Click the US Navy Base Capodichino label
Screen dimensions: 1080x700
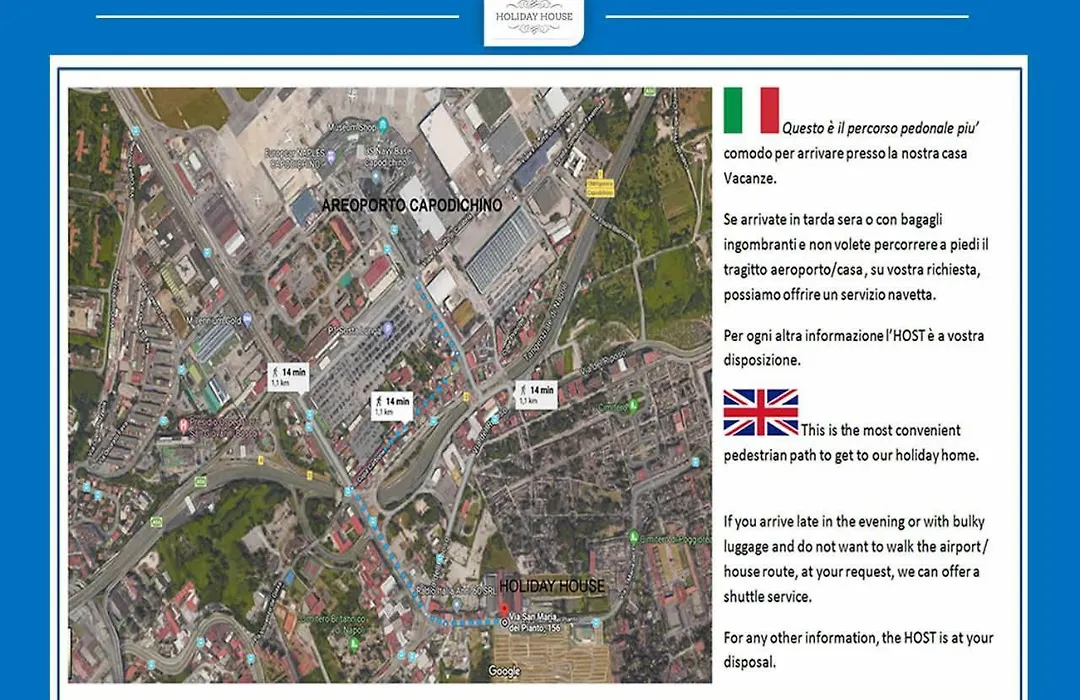click(388, 158)
